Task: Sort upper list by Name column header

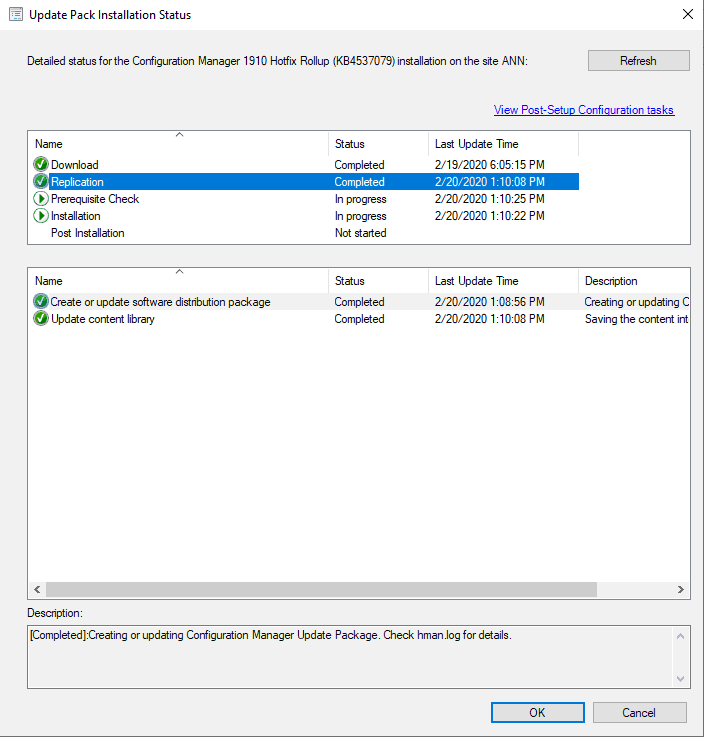Action: pos(179,144)
